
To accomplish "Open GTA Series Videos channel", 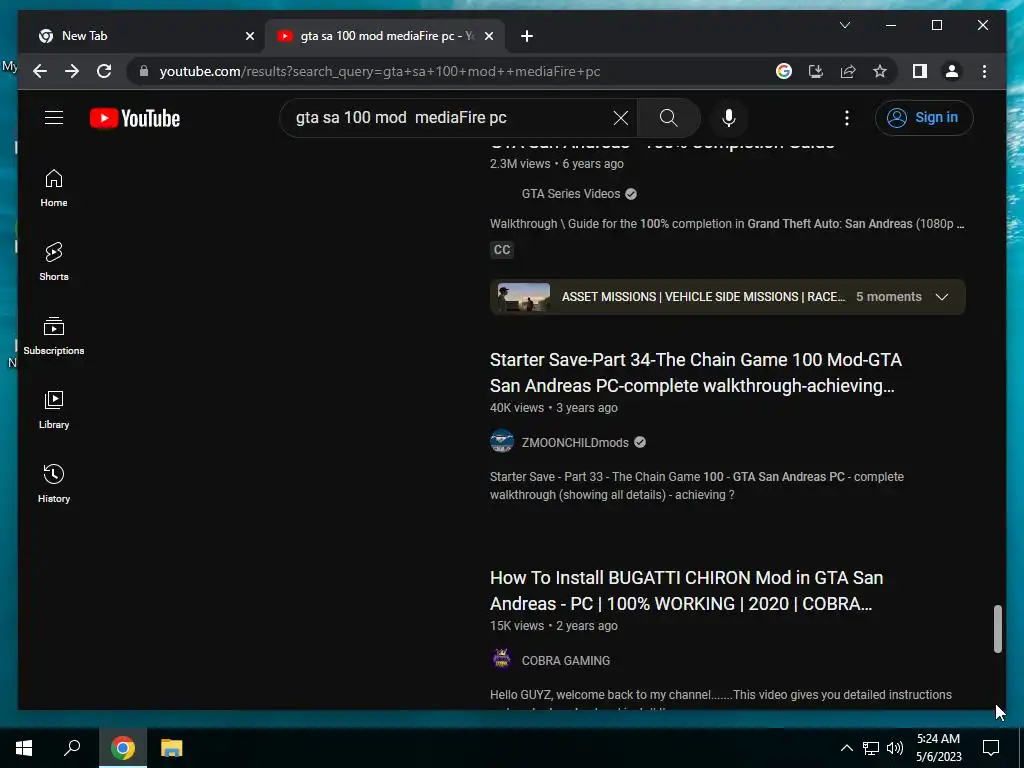I will [571, 194].
